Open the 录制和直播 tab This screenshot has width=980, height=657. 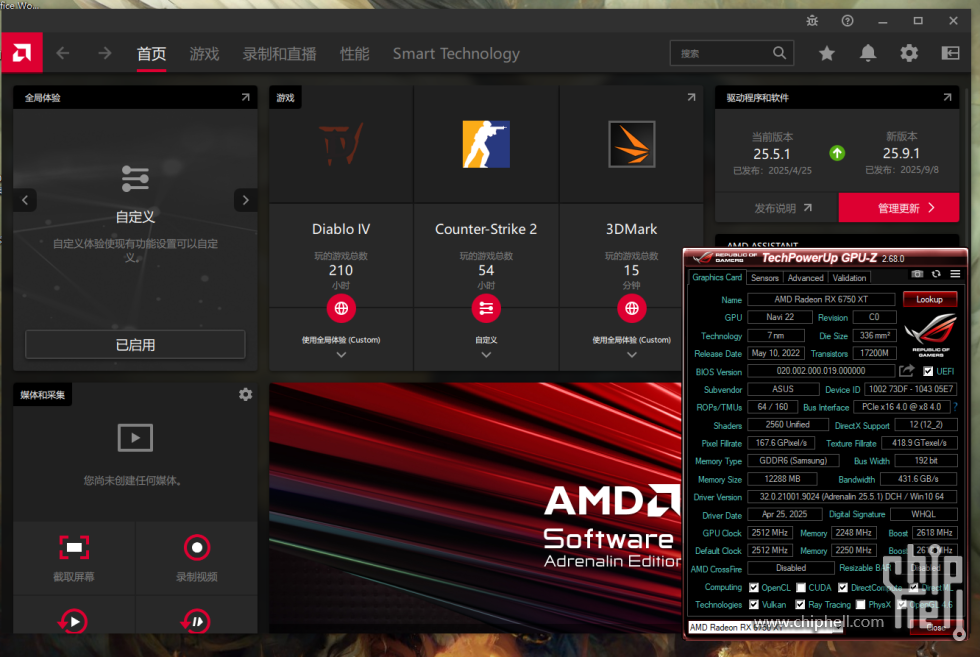[279, 54]
